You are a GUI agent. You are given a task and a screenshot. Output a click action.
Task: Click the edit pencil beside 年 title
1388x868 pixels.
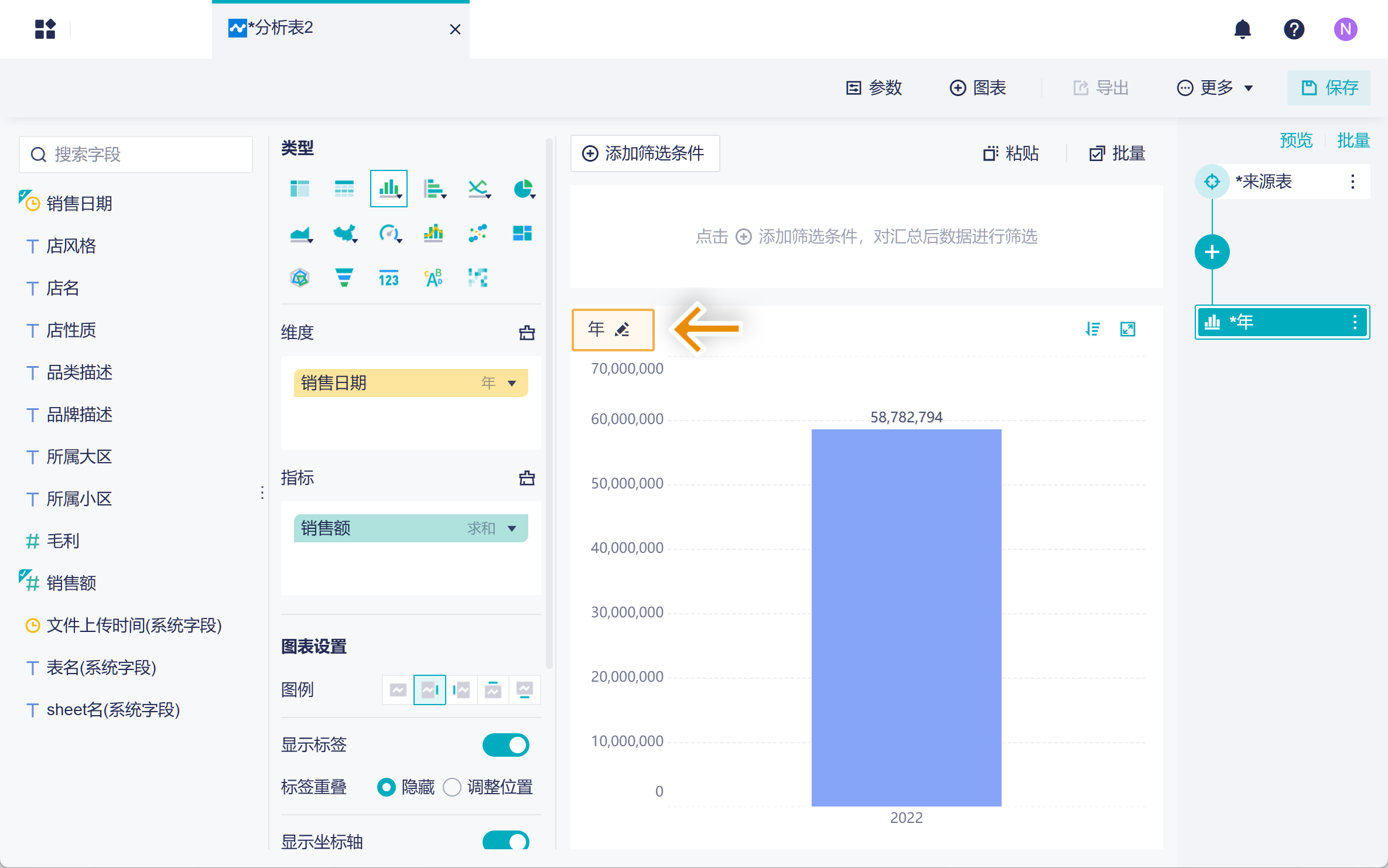tap(622, 329)
